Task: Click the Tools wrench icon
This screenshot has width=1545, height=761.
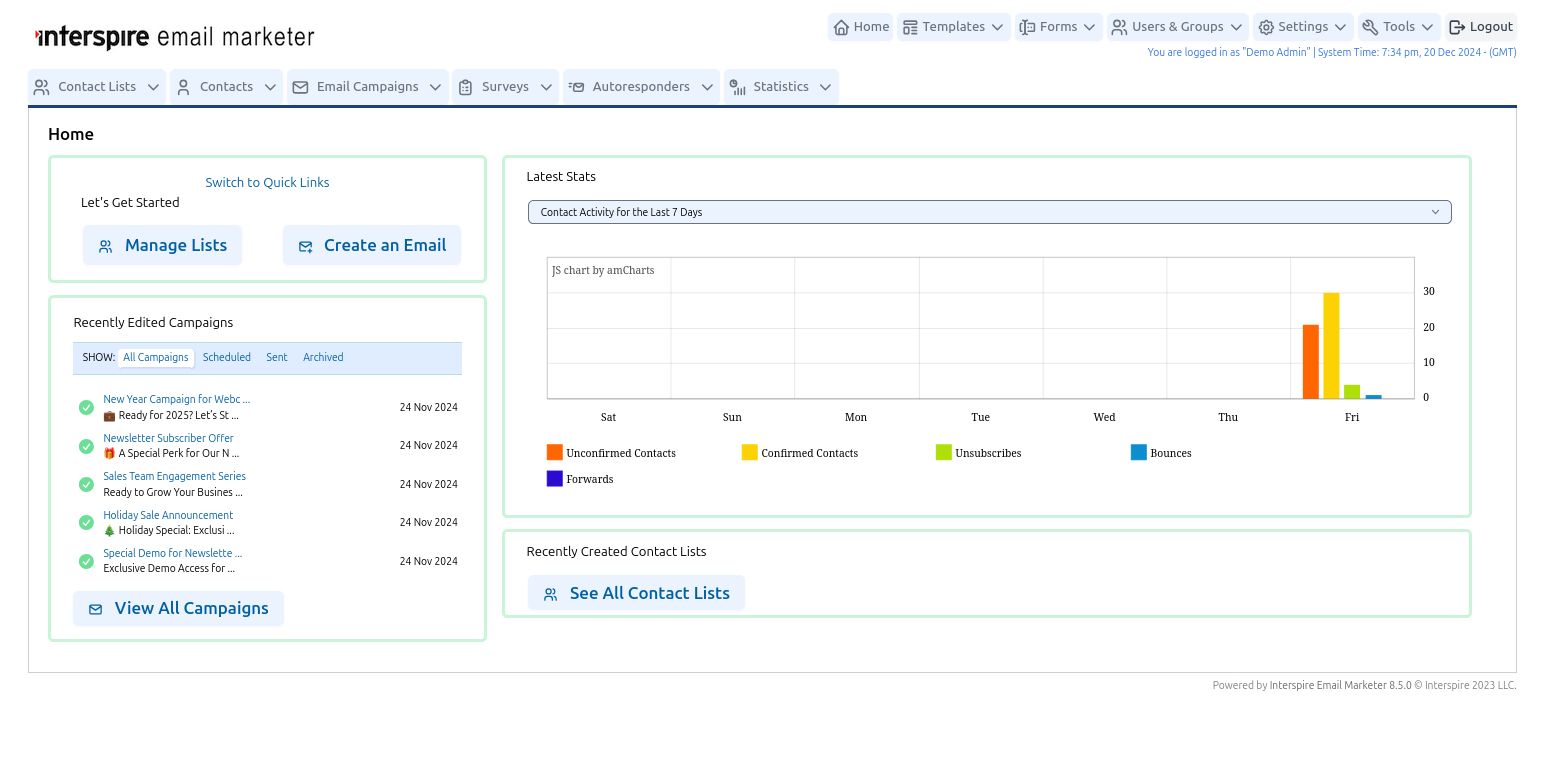Action: (1370, 27)
